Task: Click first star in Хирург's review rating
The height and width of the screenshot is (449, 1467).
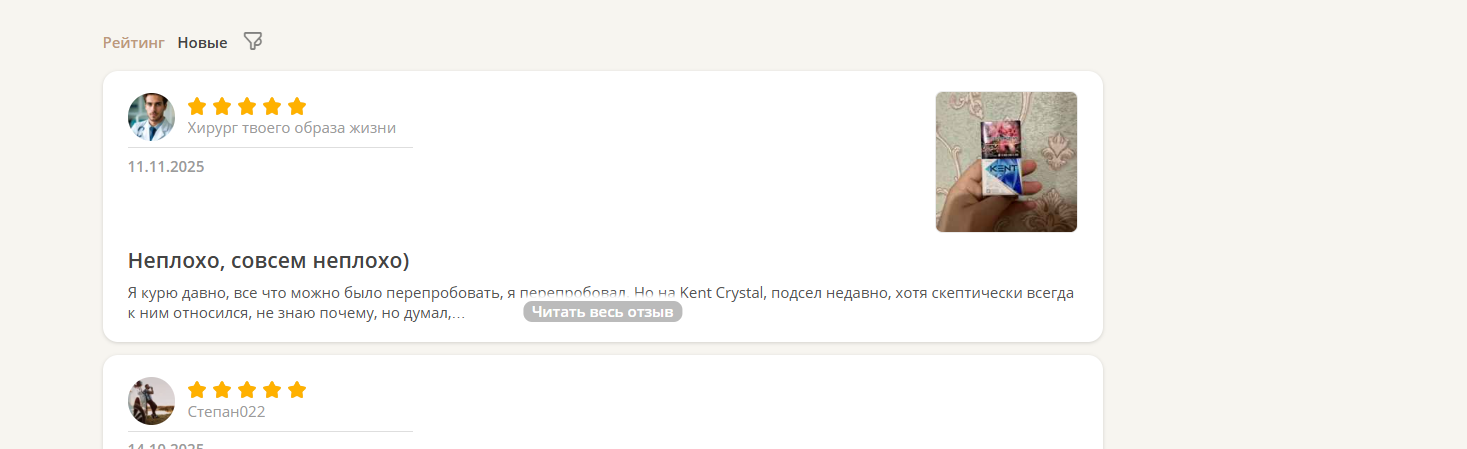Action: [x=197, y=106]
